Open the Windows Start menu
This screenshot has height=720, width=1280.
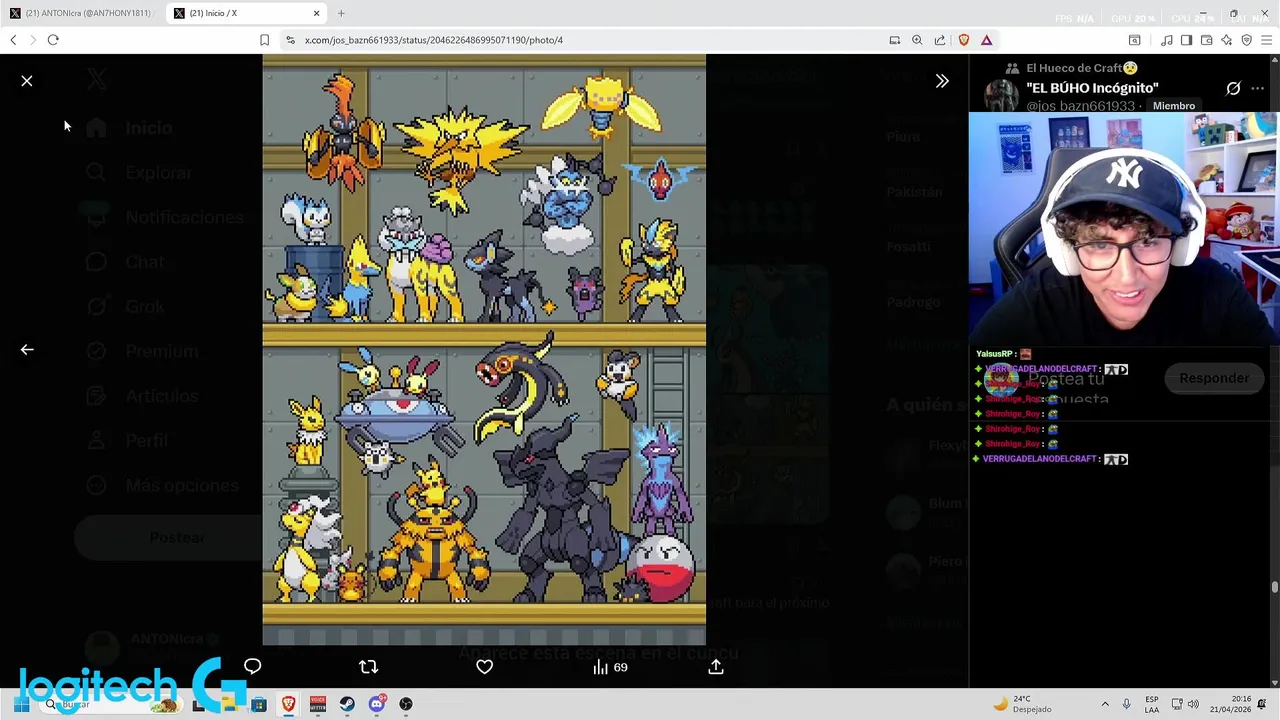pos(21,704)
